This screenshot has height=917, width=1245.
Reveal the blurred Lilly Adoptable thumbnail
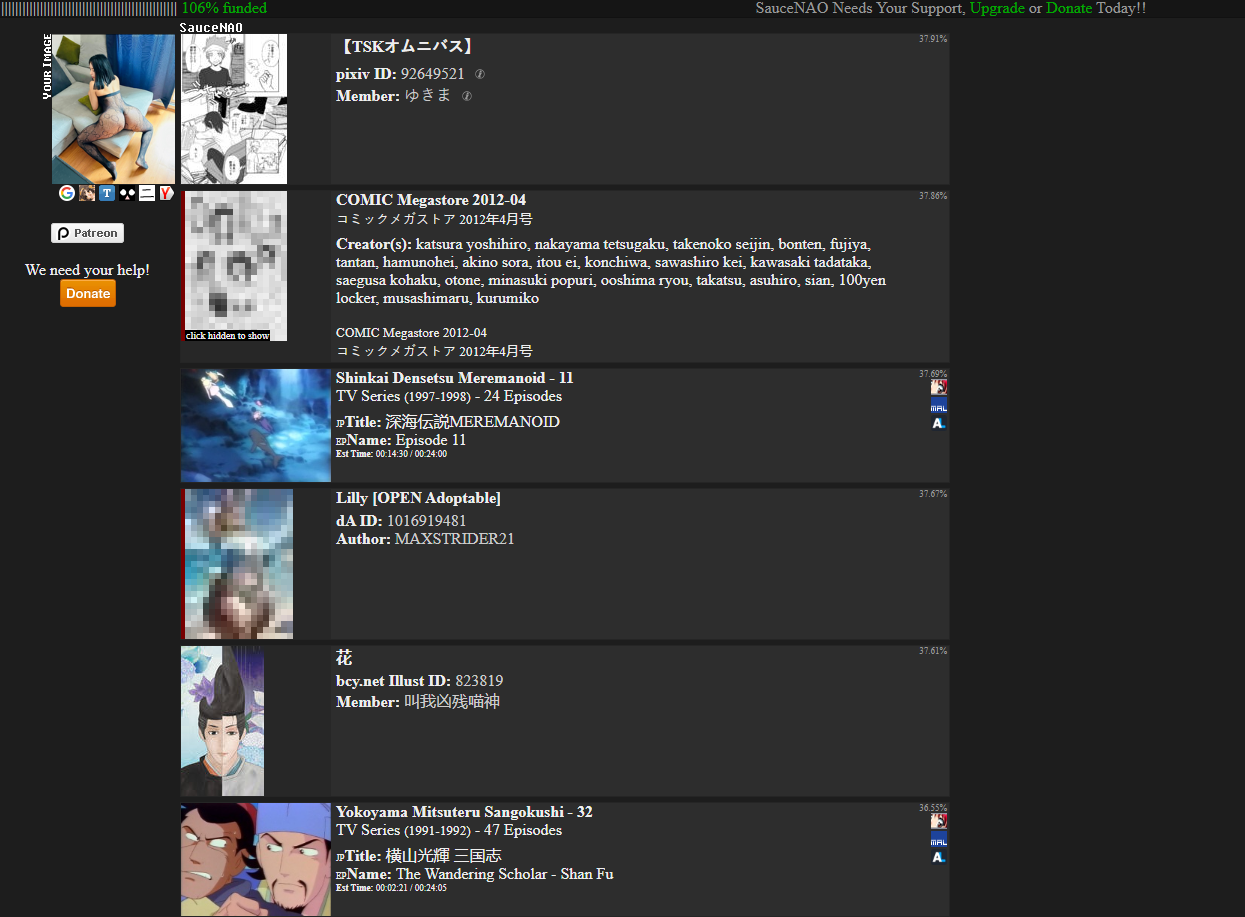[239, 564]
